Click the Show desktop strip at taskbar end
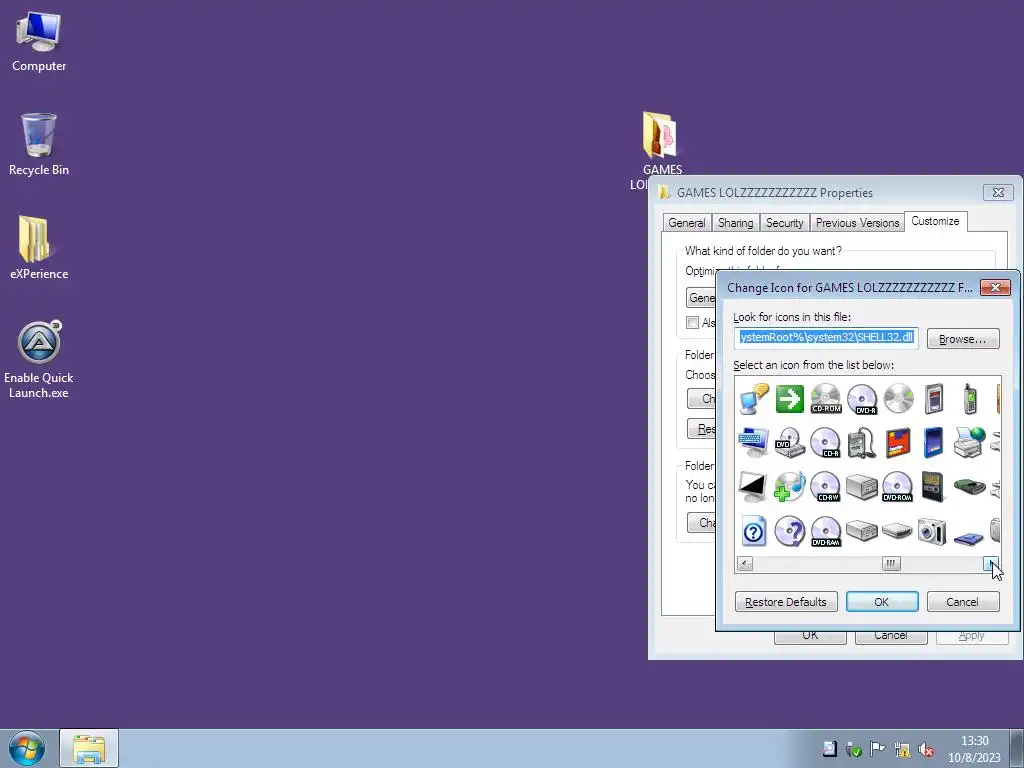 [x=1017, y=748]
